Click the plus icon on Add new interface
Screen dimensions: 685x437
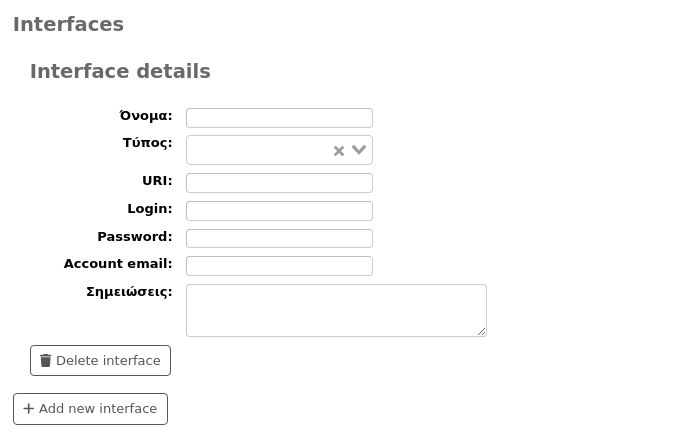point(28,409)
